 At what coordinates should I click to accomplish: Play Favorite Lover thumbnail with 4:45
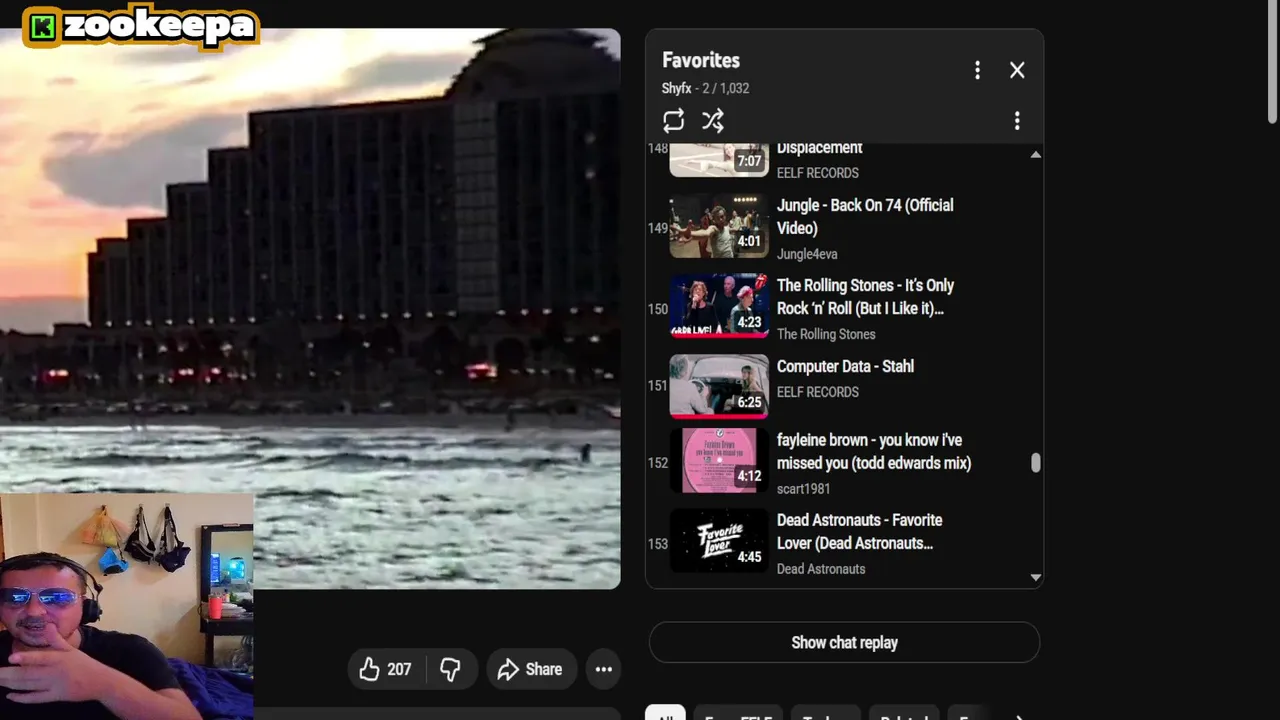[x=719, y=541]
